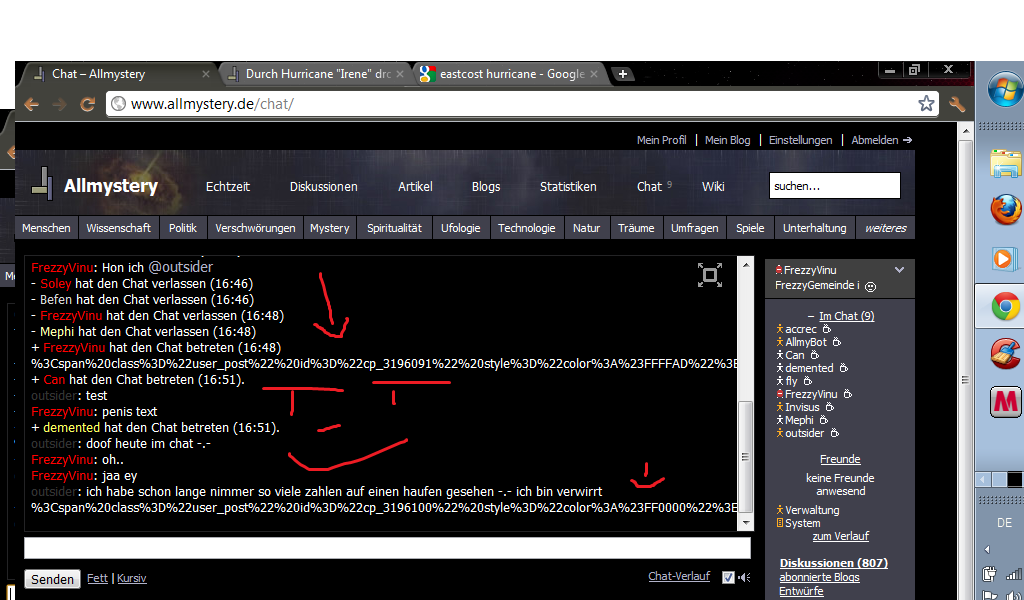Image resolution: width=1024 pixels, height=600 pixels.
Task: Open CCleaner from the taskbar
Action: click(x=1006, y=355)
